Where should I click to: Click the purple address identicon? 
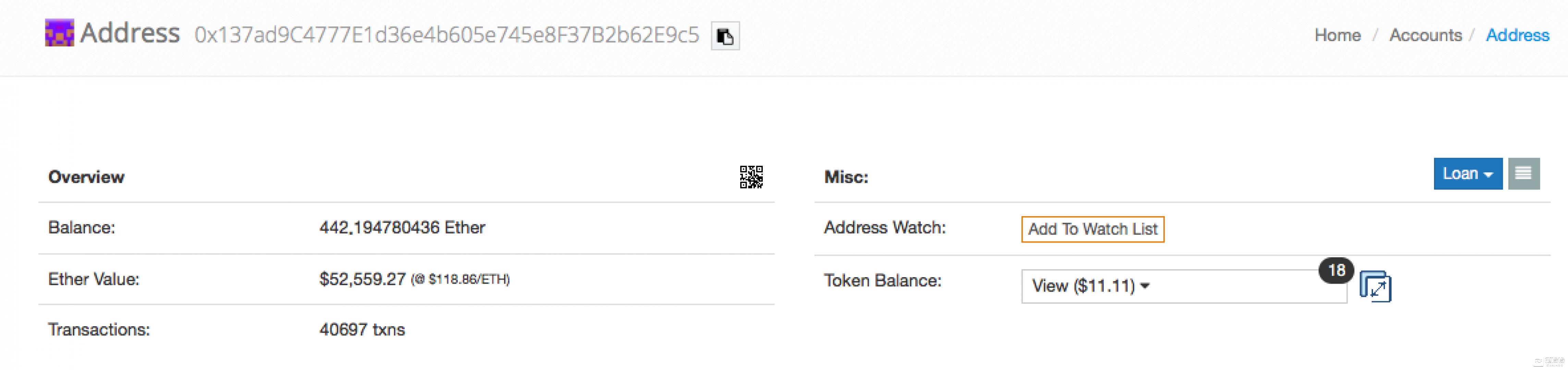[x=60, y=33]
